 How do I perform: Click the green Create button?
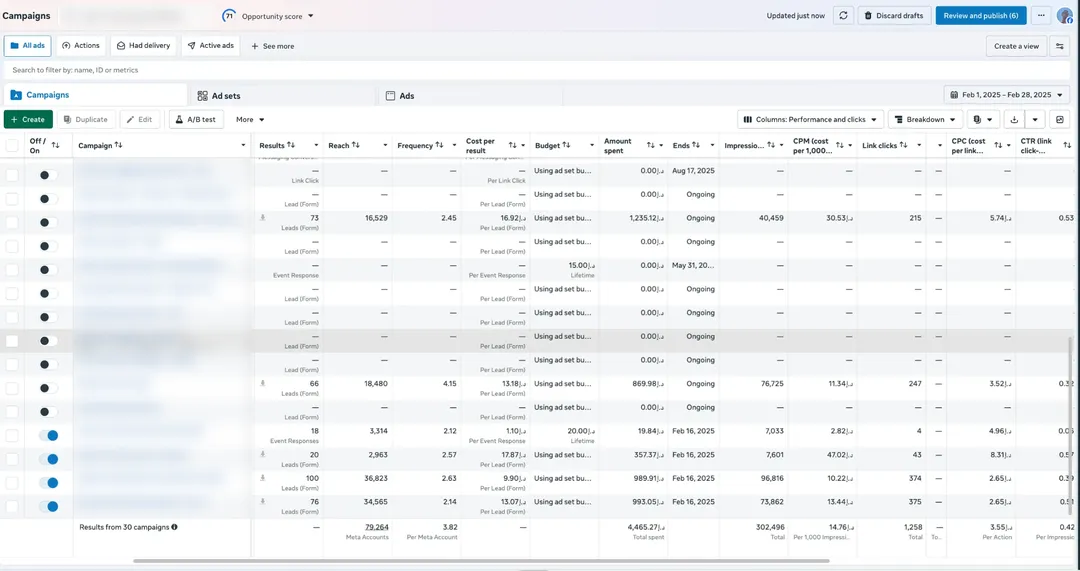28,119
